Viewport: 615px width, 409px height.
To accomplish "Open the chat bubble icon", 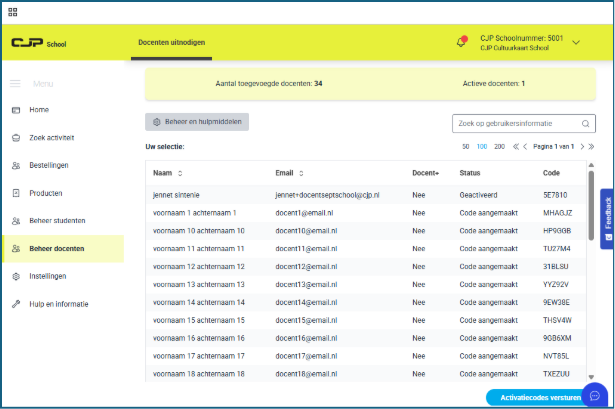I will 595,396.
